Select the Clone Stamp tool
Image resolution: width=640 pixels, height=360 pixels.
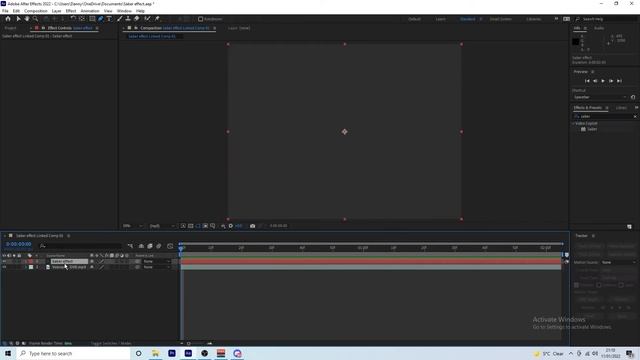click(x=128, y=19)
